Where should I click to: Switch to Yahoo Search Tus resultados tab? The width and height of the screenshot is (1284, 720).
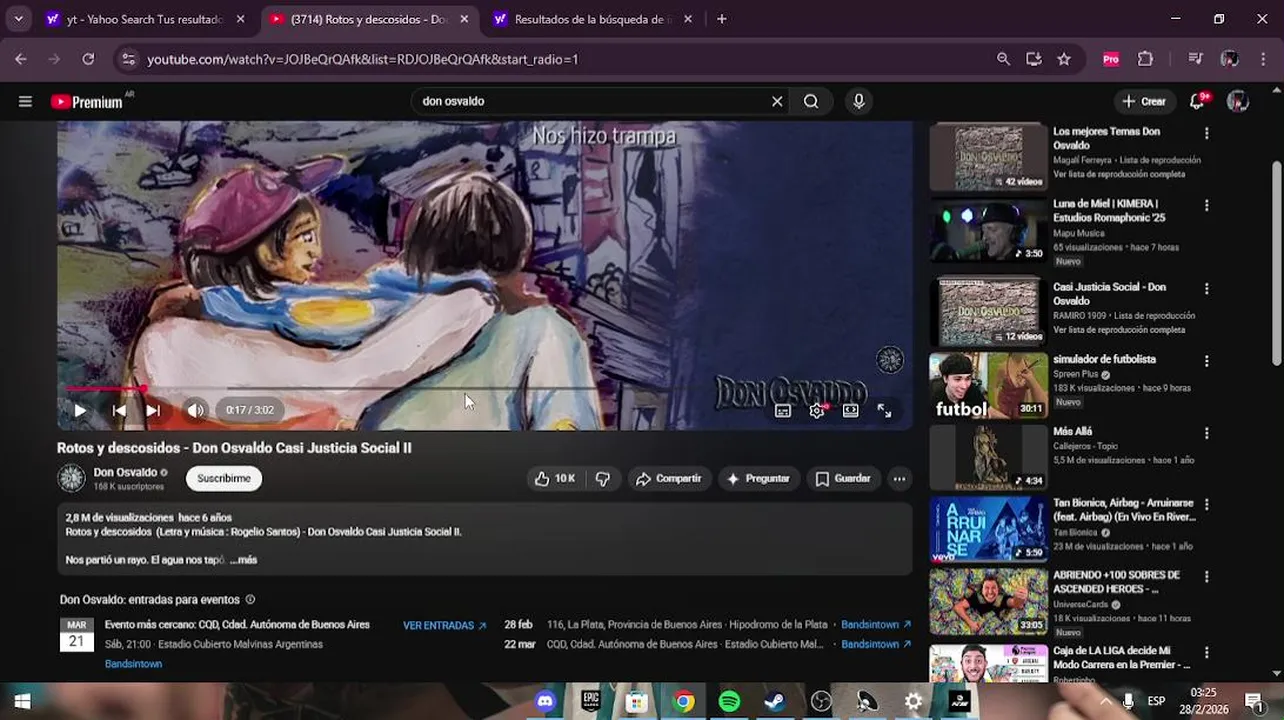tap(146, 19)
